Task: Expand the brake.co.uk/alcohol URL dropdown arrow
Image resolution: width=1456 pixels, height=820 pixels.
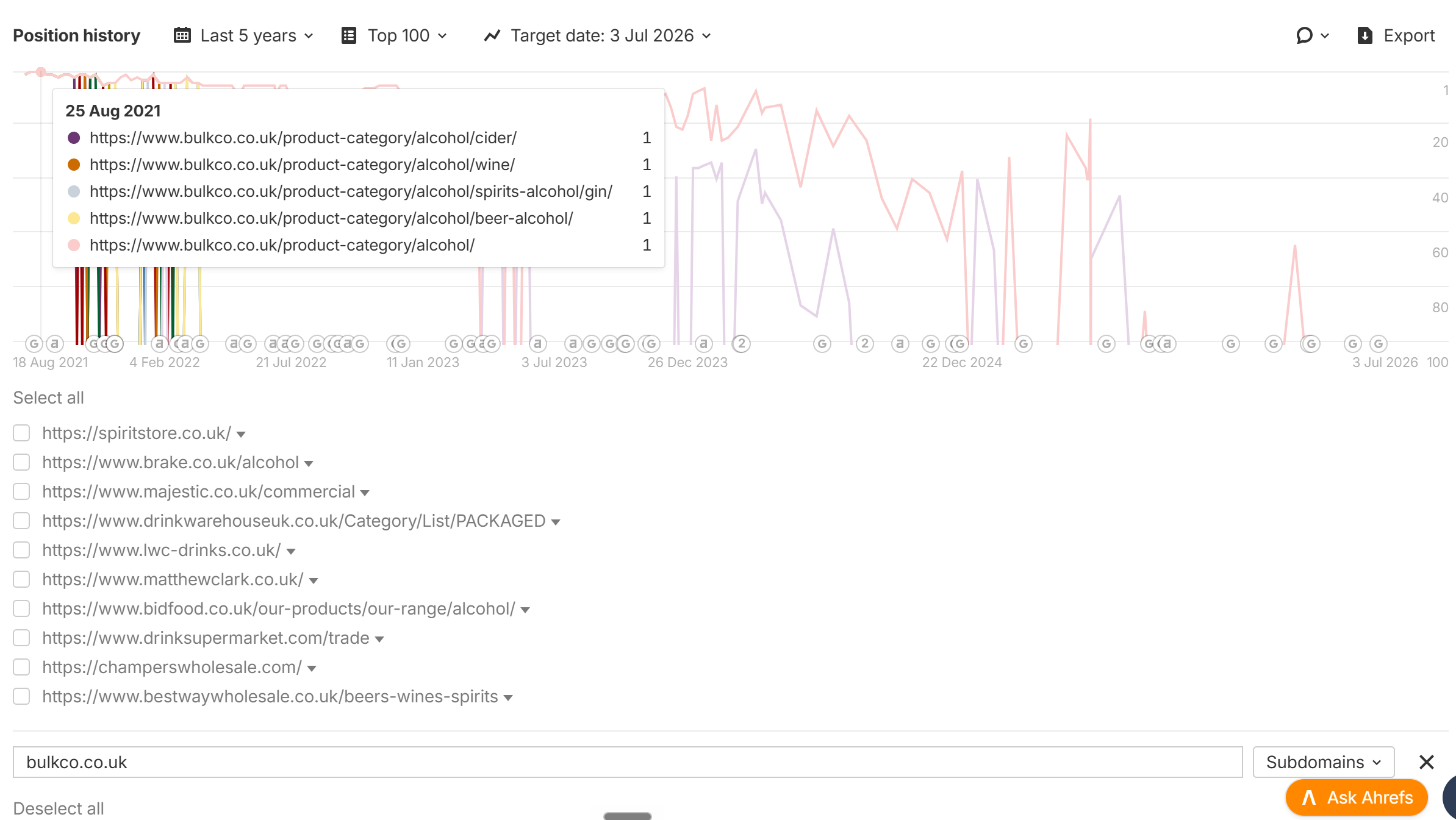Action: pyautogui.click(x=309, y=464)
